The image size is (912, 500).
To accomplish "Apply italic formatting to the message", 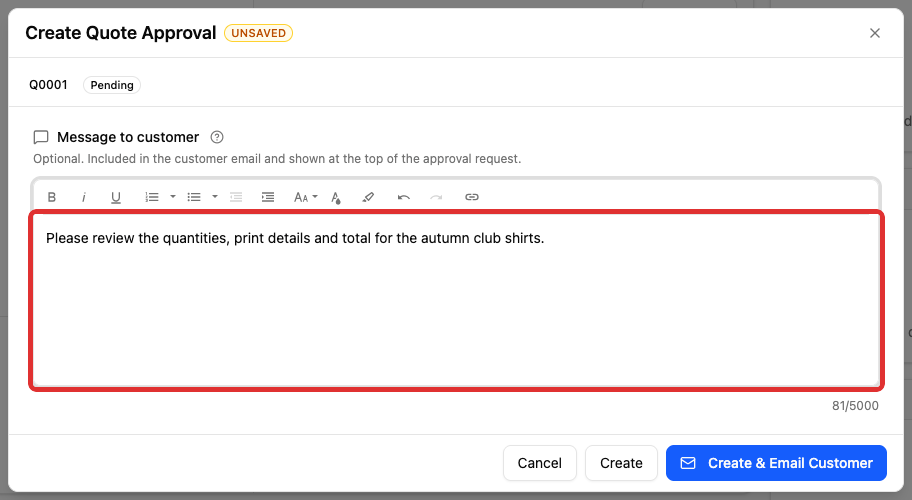I will pos(84,197).
